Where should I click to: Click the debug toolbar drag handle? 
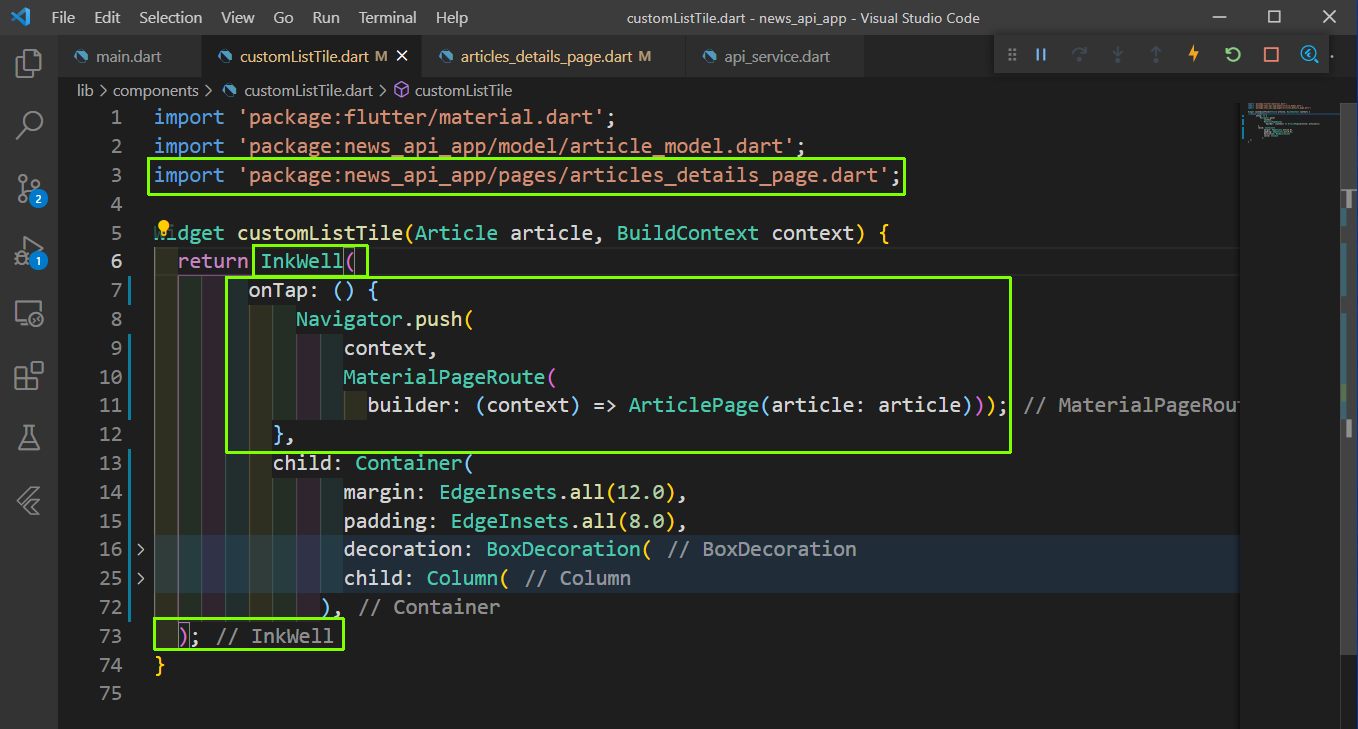click(x=1012, y=55)
